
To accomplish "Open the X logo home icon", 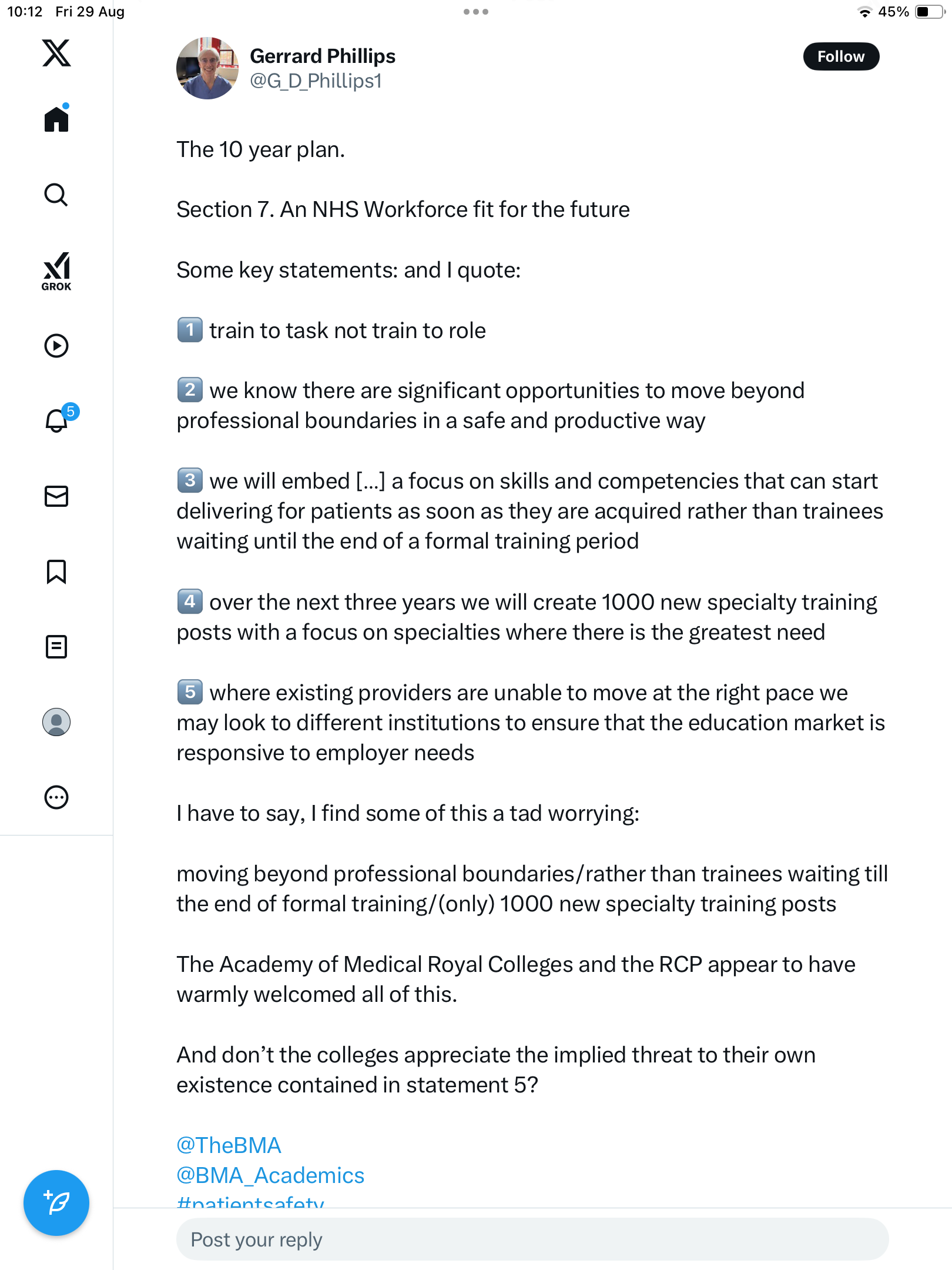I will click(56, 54).
